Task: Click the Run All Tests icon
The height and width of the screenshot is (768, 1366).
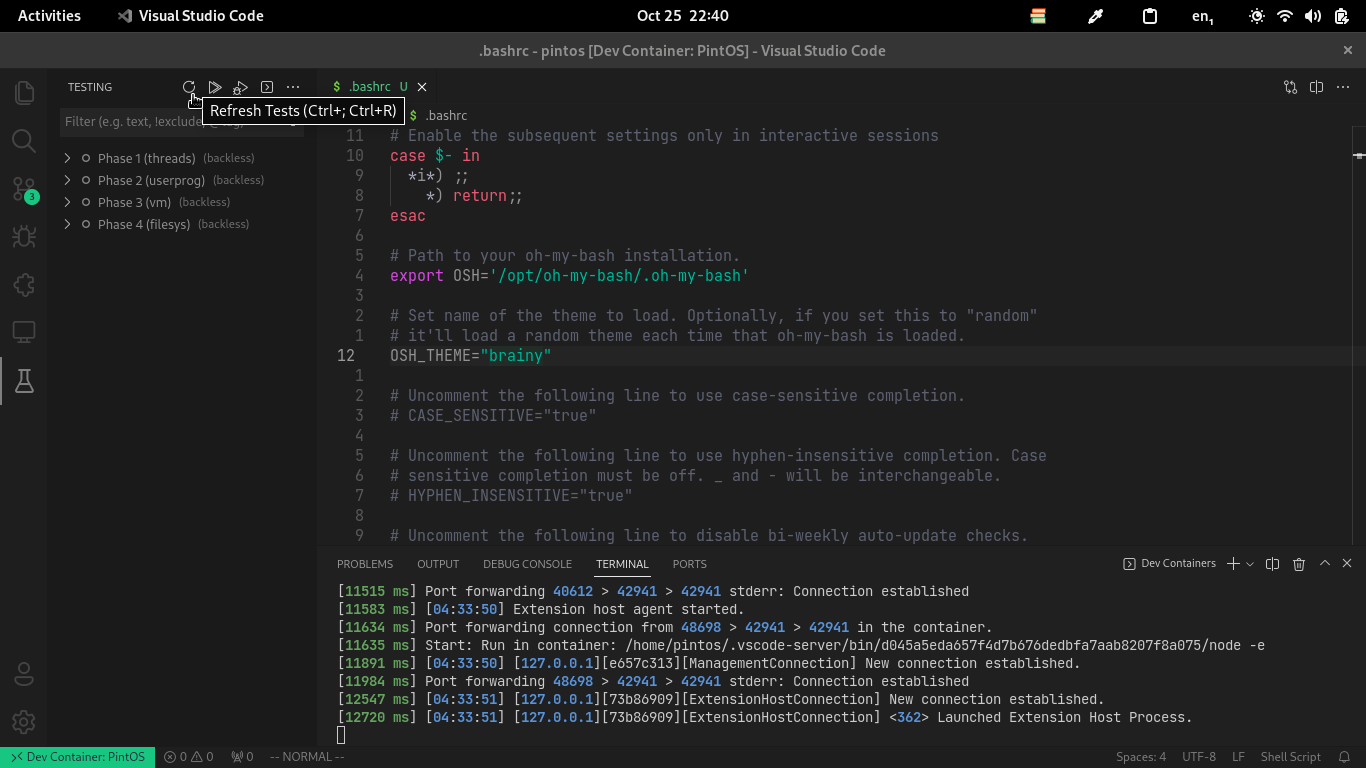Action: (215, 87)
